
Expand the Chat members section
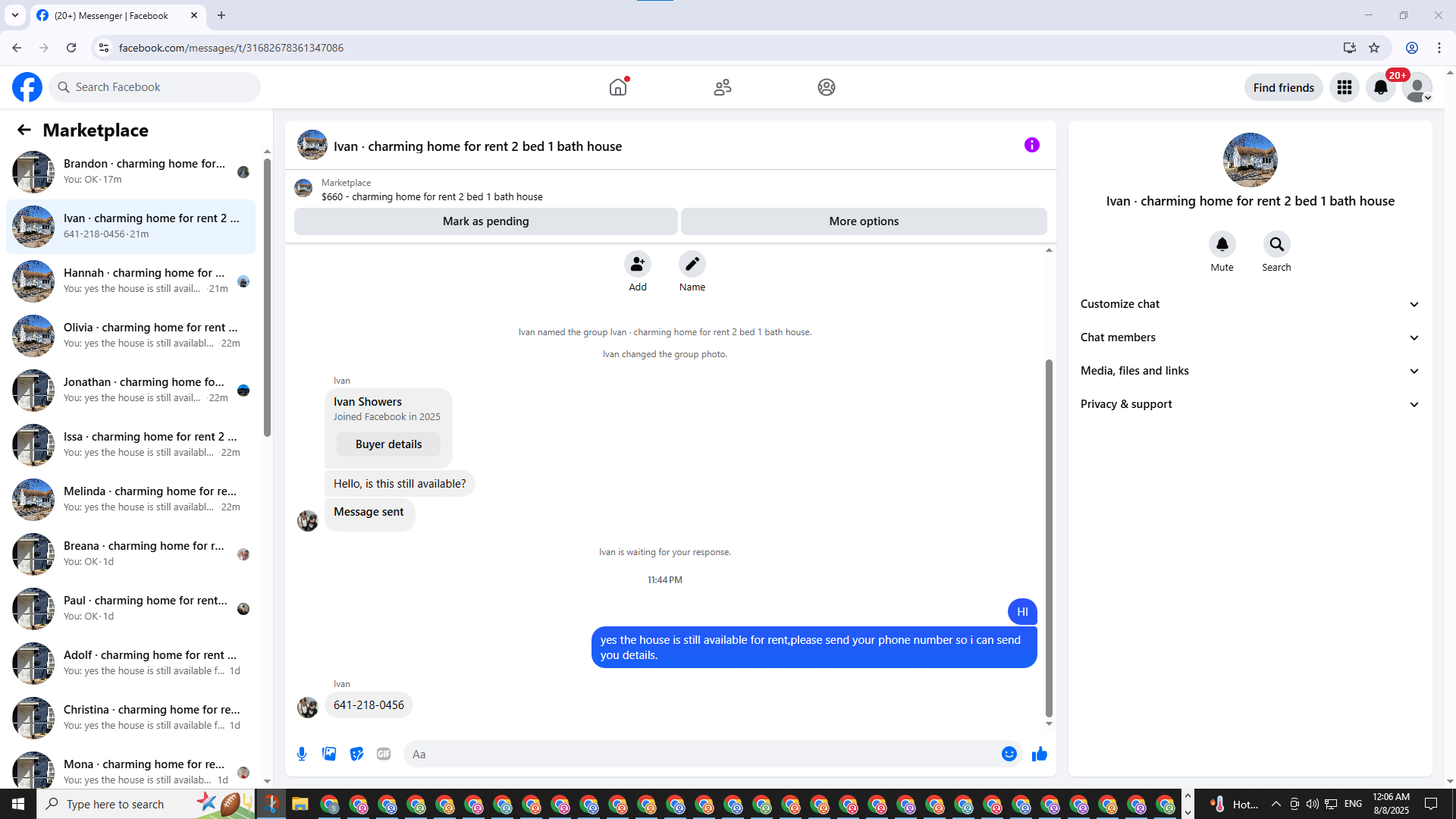1250,337
